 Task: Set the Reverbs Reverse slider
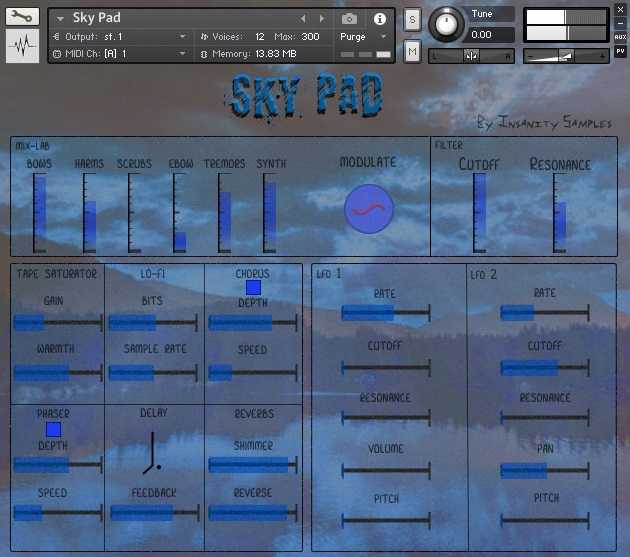click(x=253, y=513)
